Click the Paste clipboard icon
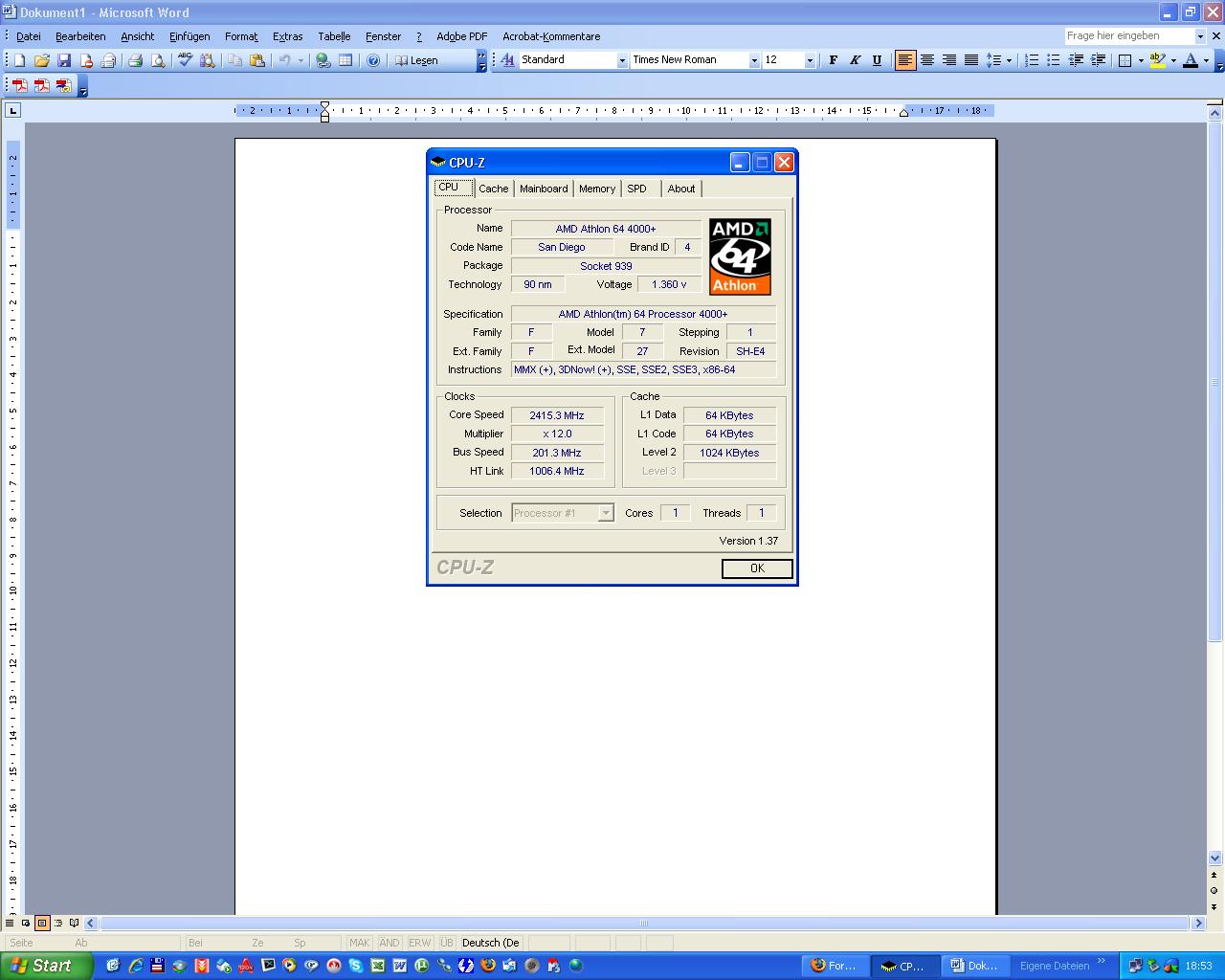The height and width of the screenshot is (980, 1225). point(257,60)
